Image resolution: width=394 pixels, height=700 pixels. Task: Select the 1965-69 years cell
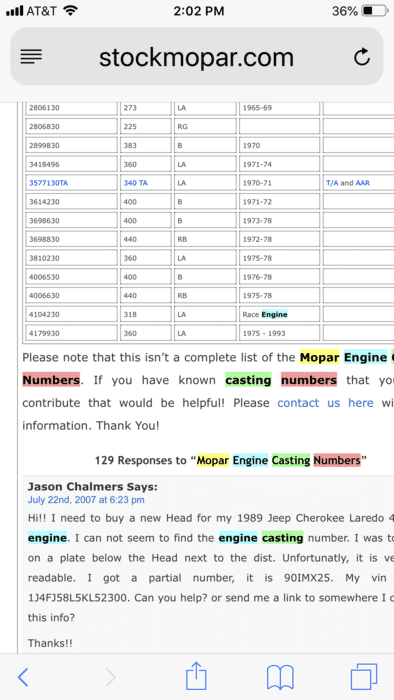point(279,108)
